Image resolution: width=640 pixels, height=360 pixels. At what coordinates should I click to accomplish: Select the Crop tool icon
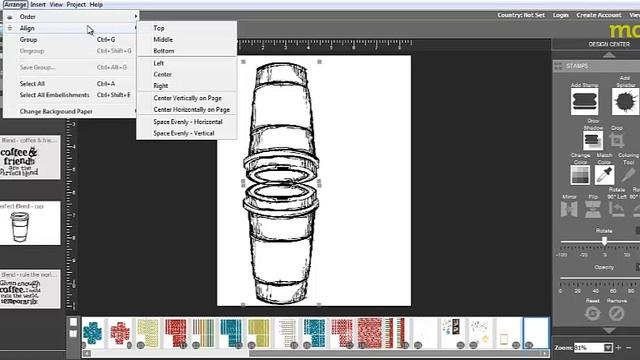pyautogui.click(x=616, y=140)
